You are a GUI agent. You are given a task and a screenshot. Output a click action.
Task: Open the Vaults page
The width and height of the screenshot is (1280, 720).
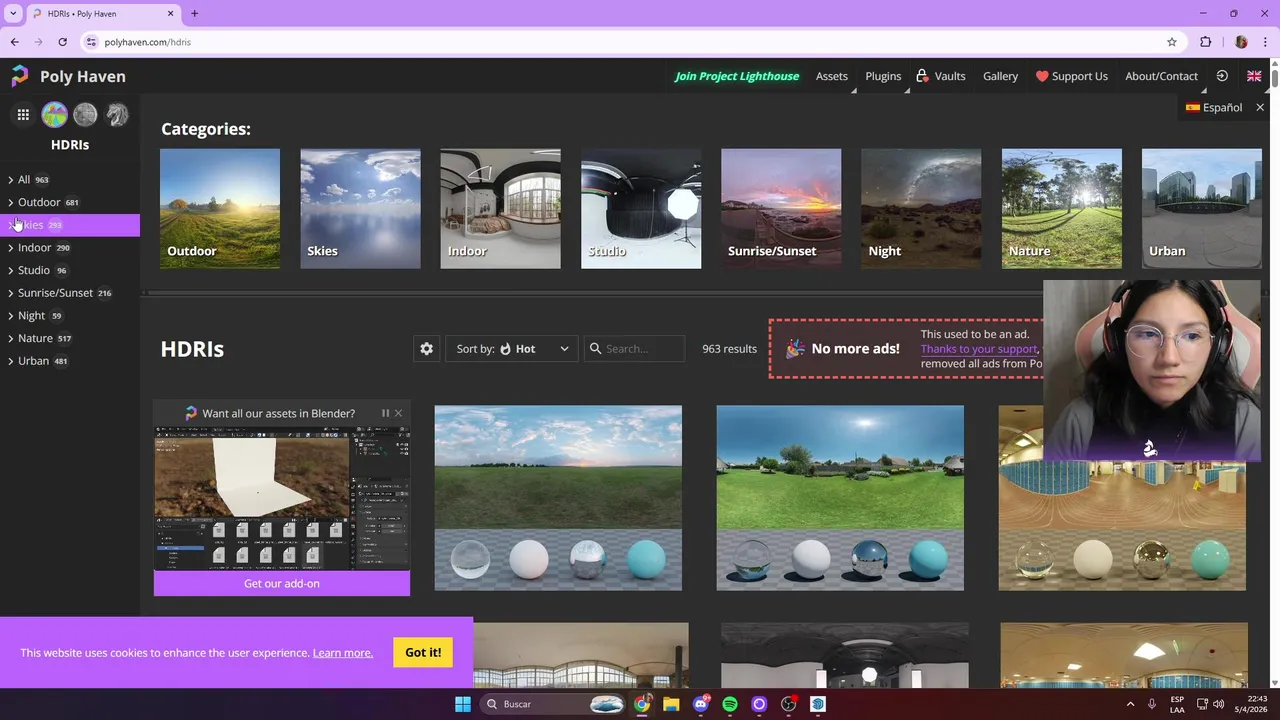(x=941, y=76)
